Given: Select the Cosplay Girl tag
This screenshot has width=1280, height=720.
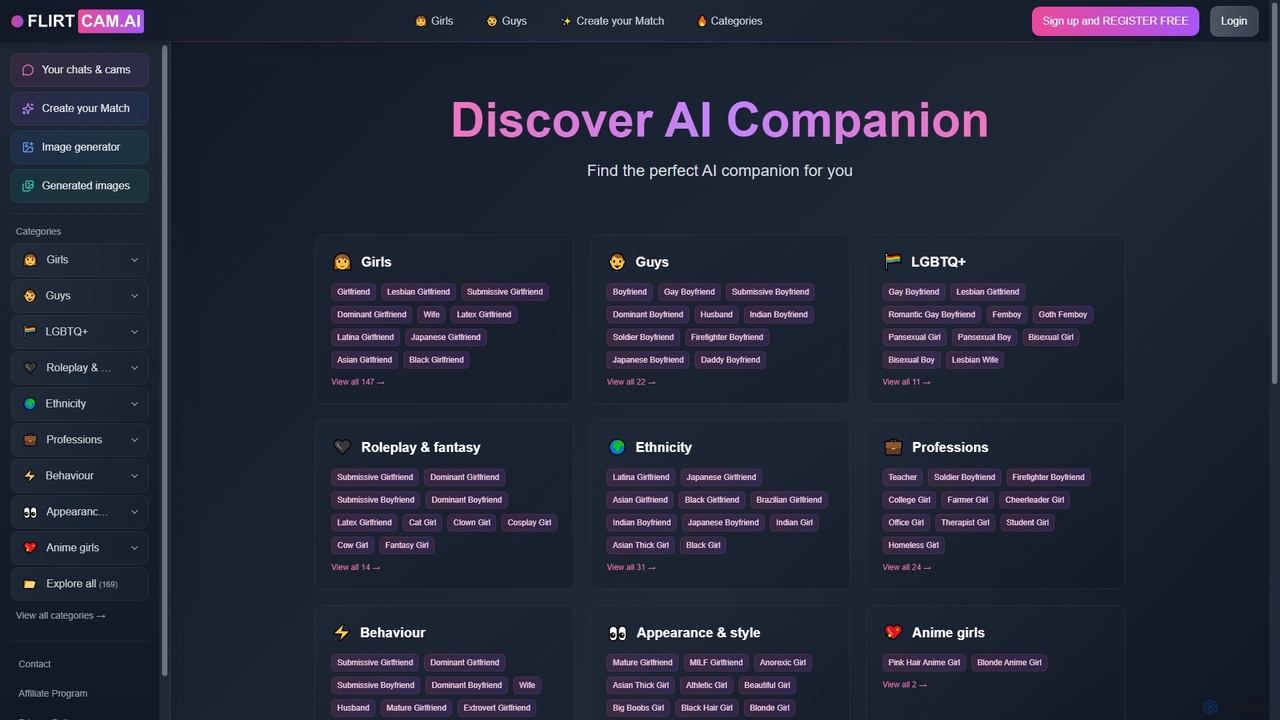Looking at the screenshot, I should pyautogui.click(x=529, y=522).
